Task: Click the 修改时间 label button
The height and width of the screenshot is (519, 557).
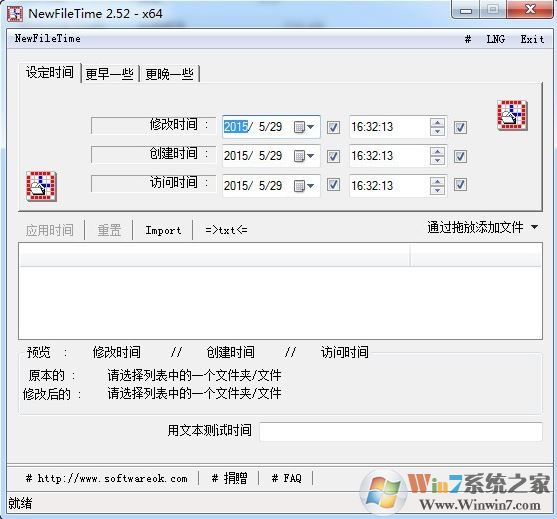Action: pyautogui.click(x=153, y=125)
